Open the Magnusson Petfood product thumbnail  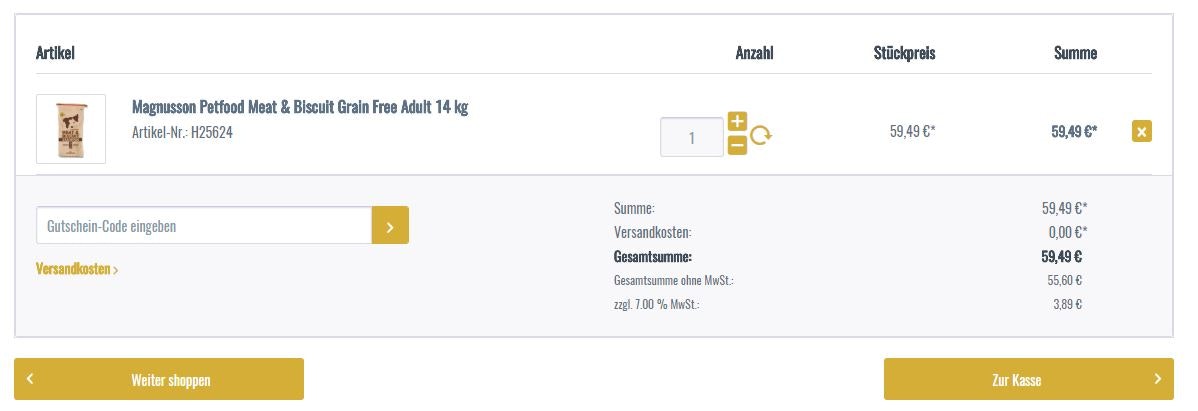pyautogui.click(x=71, y=129)
